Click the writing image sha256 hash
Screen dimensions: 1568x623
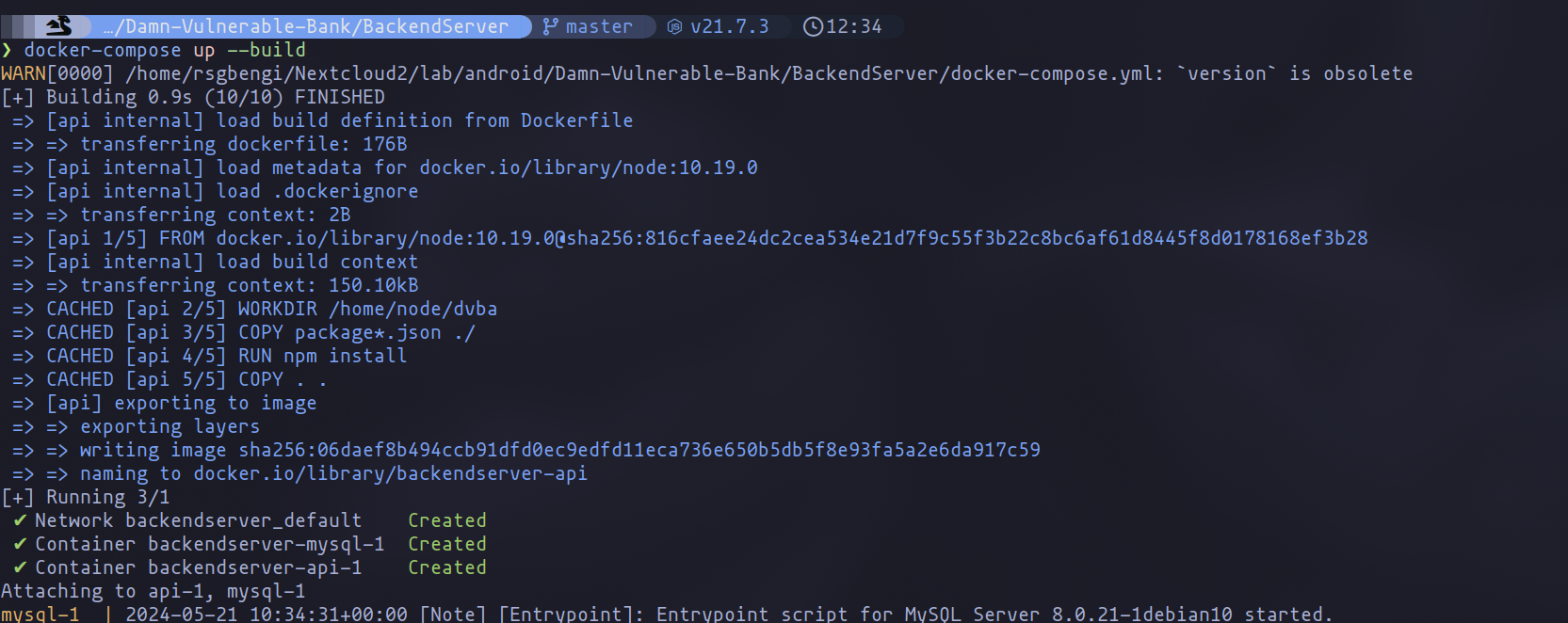tap(639, 450)
